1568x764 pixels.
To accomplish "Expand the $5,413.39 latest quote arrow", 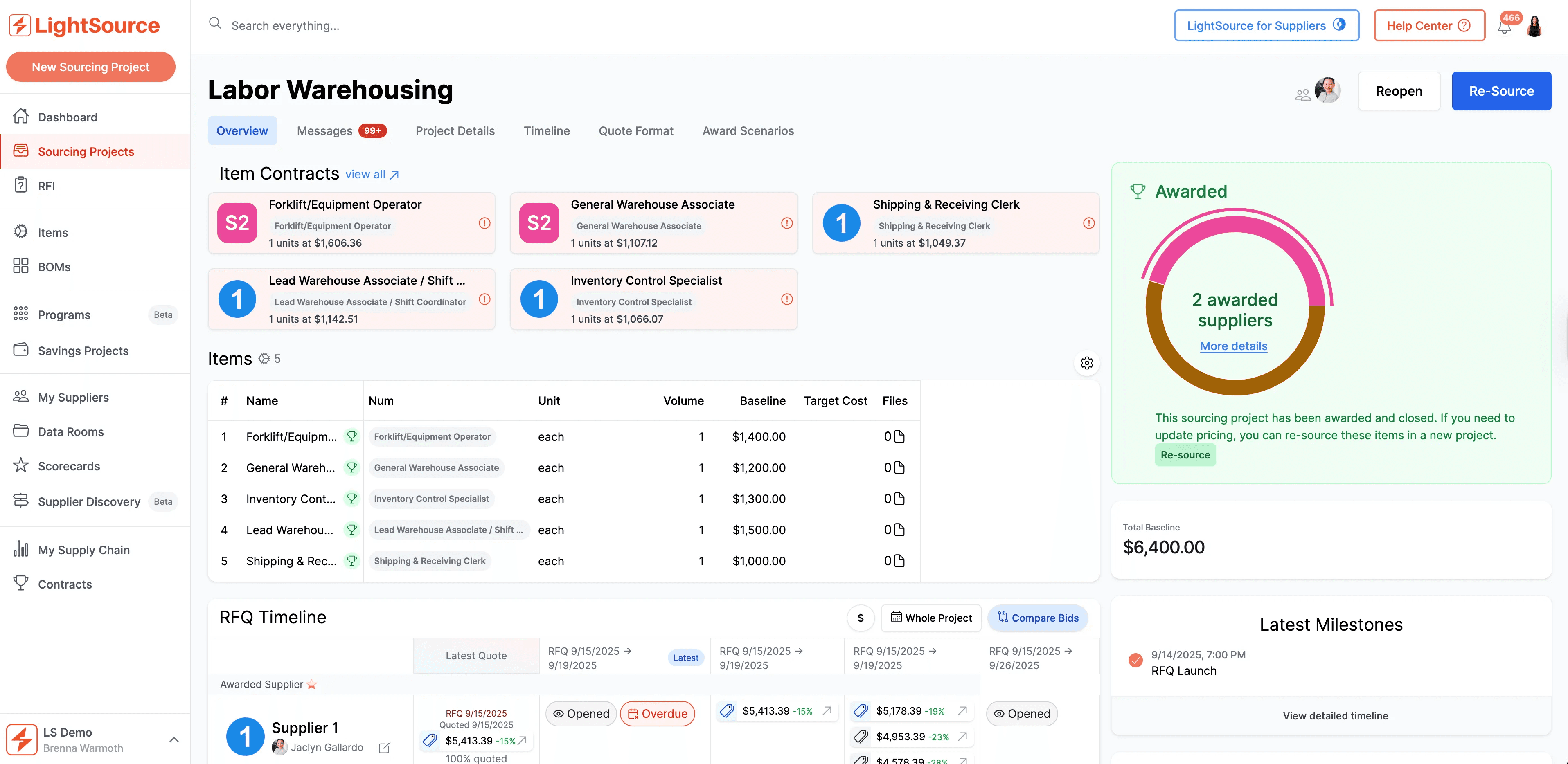I will pyautogui.click(x=522, y=740).
